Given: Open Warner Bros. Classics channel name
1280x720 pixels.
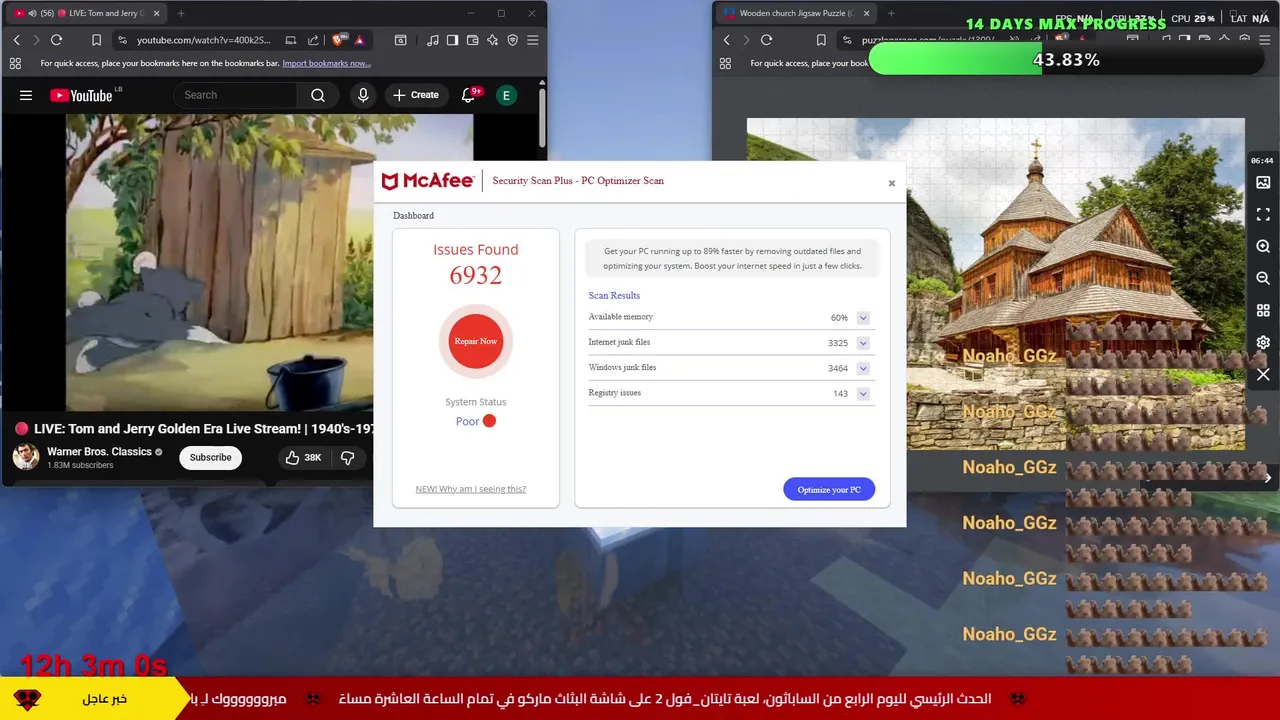Looking at the screenshot, I should [99, 452].
